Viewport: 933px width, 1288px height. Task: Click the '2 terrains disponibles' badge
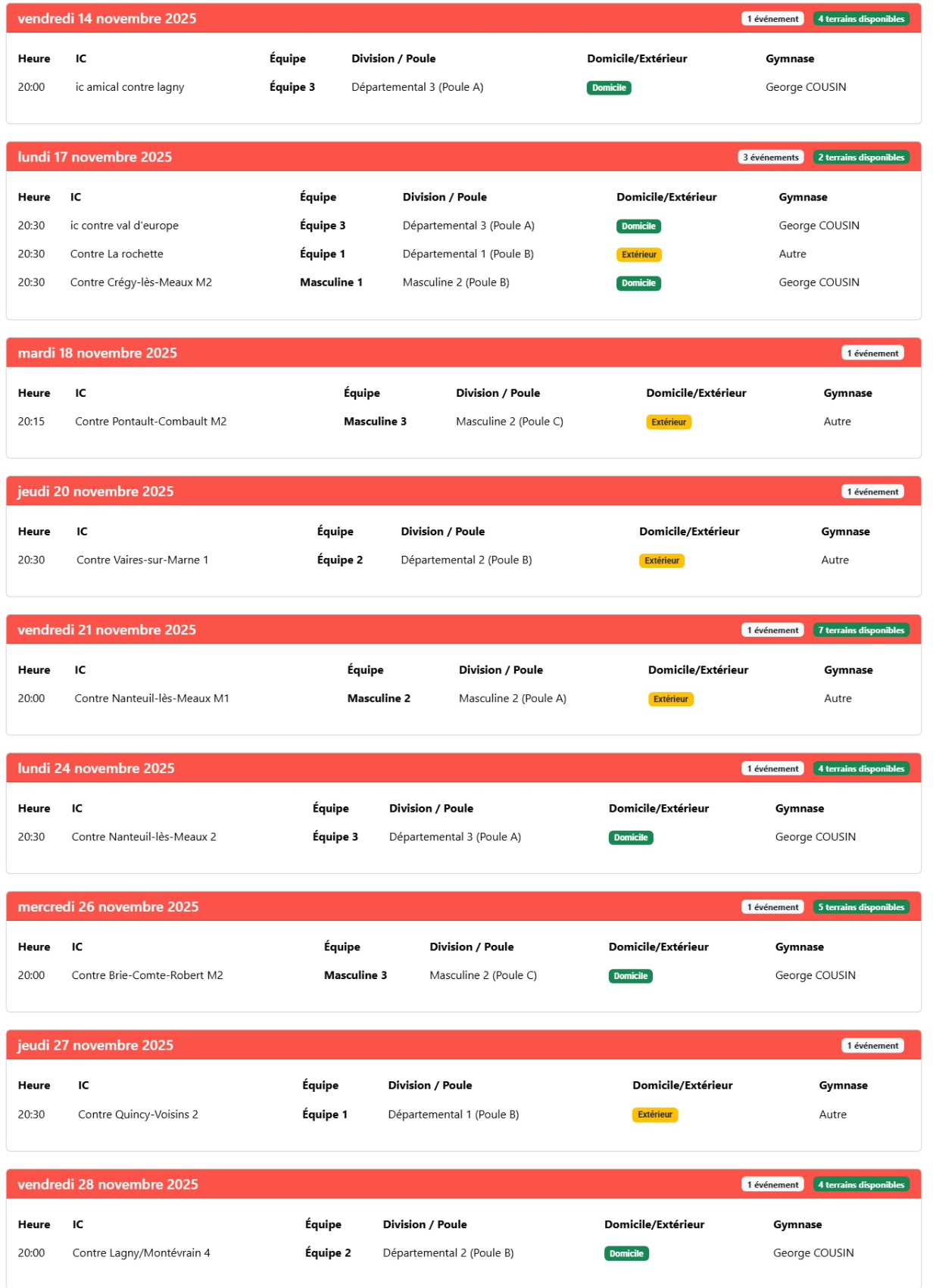(x=861, y=157)
